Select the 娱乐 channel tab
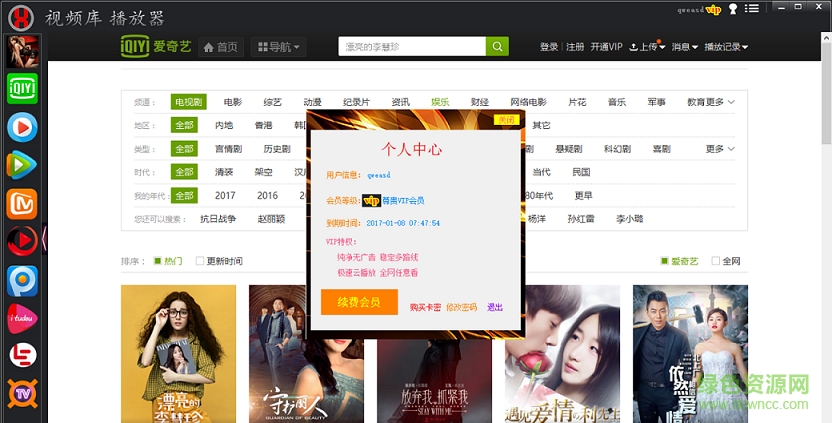 pyautogui.click(x=440, y=102)
